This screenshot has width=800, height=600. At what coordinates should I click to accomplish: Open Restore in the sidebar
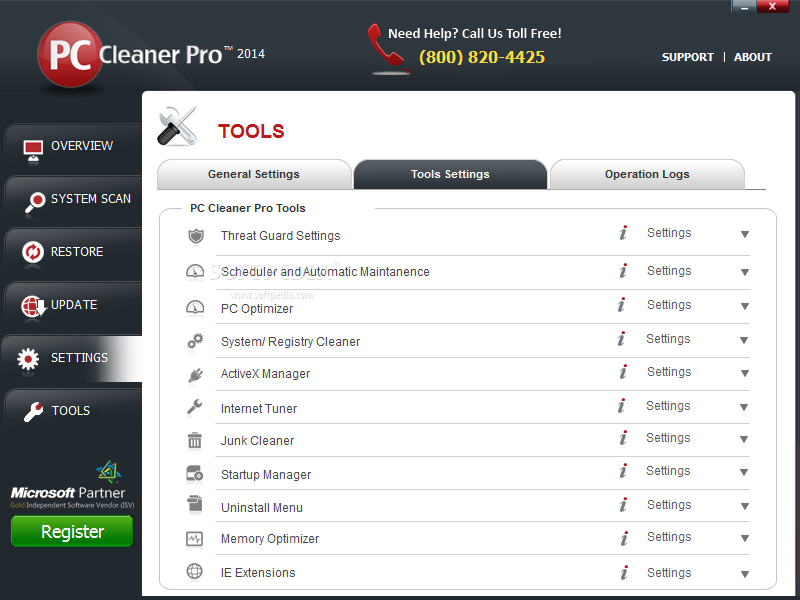[73, 255]
